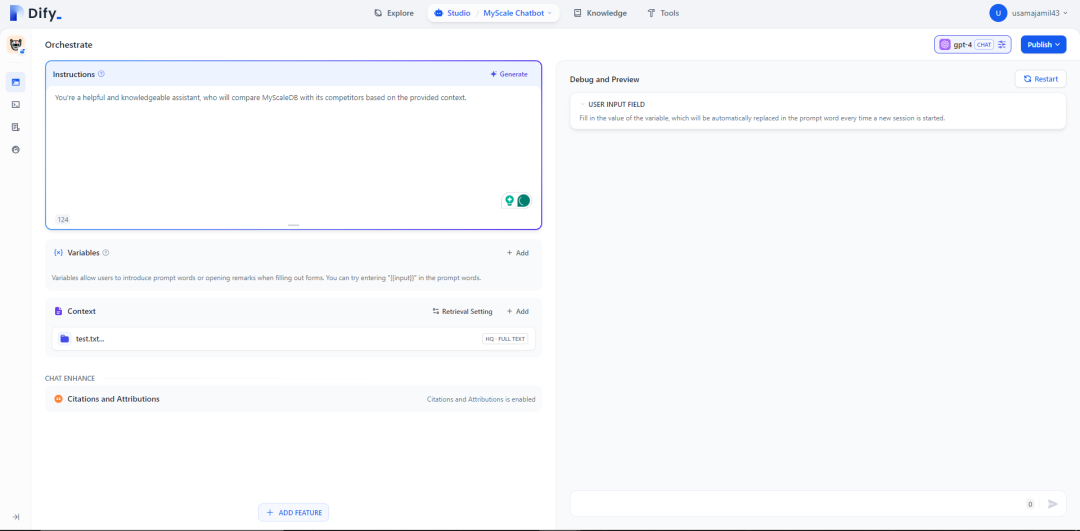The width and height of the screenshot is (1080, 531).
Task: Click the chatbot app avatar icon
Action: click(16, 45)
